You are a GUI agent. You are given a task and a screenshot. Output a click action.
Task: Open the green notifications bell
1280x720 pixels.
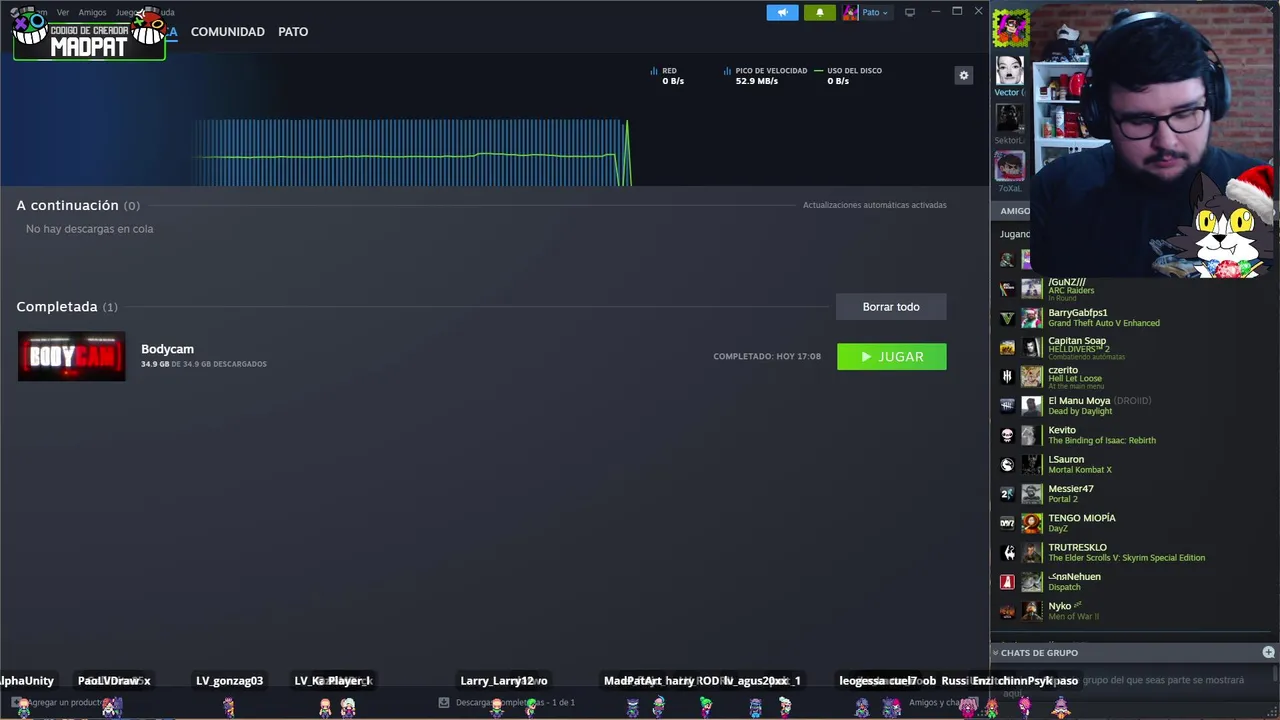[819, 12]
